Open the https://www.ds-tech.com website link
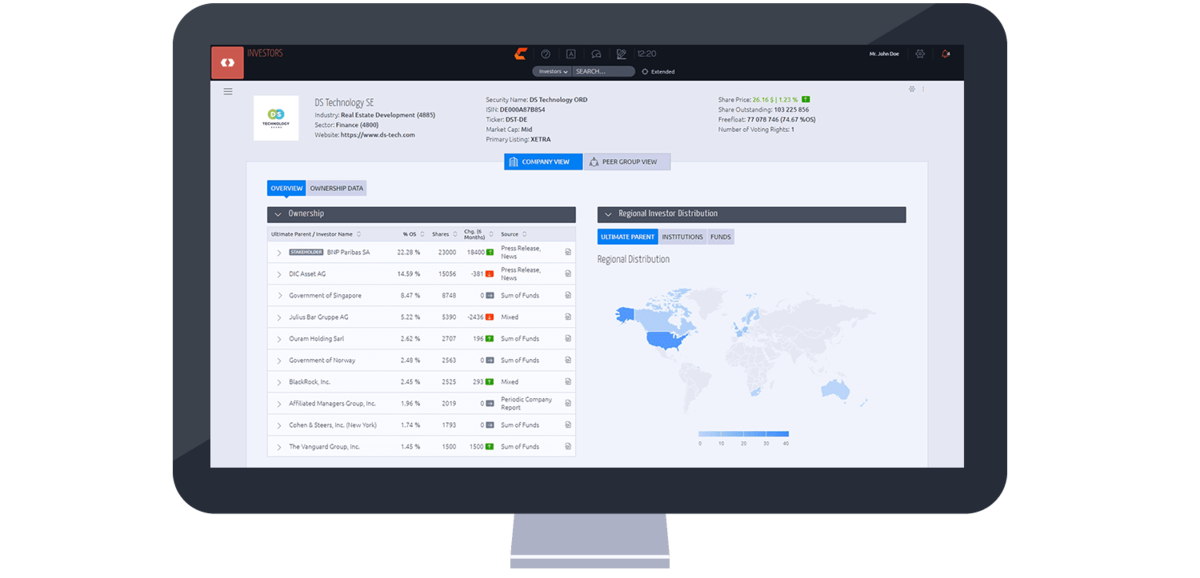Viewport: 1200px width, 578px height. point(378,135)
